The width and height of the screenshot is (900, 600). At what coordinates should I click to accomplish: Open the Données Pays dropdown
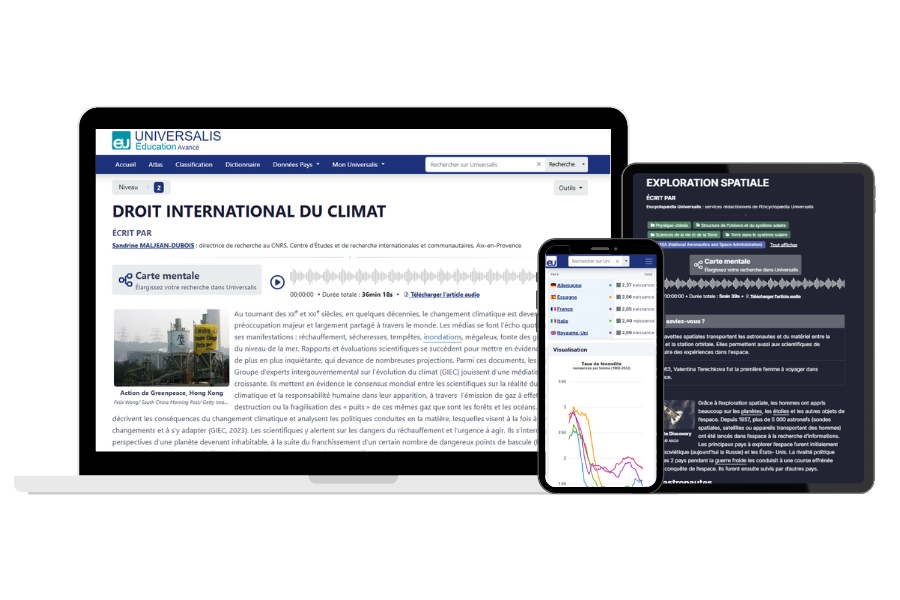coord(296,163)
